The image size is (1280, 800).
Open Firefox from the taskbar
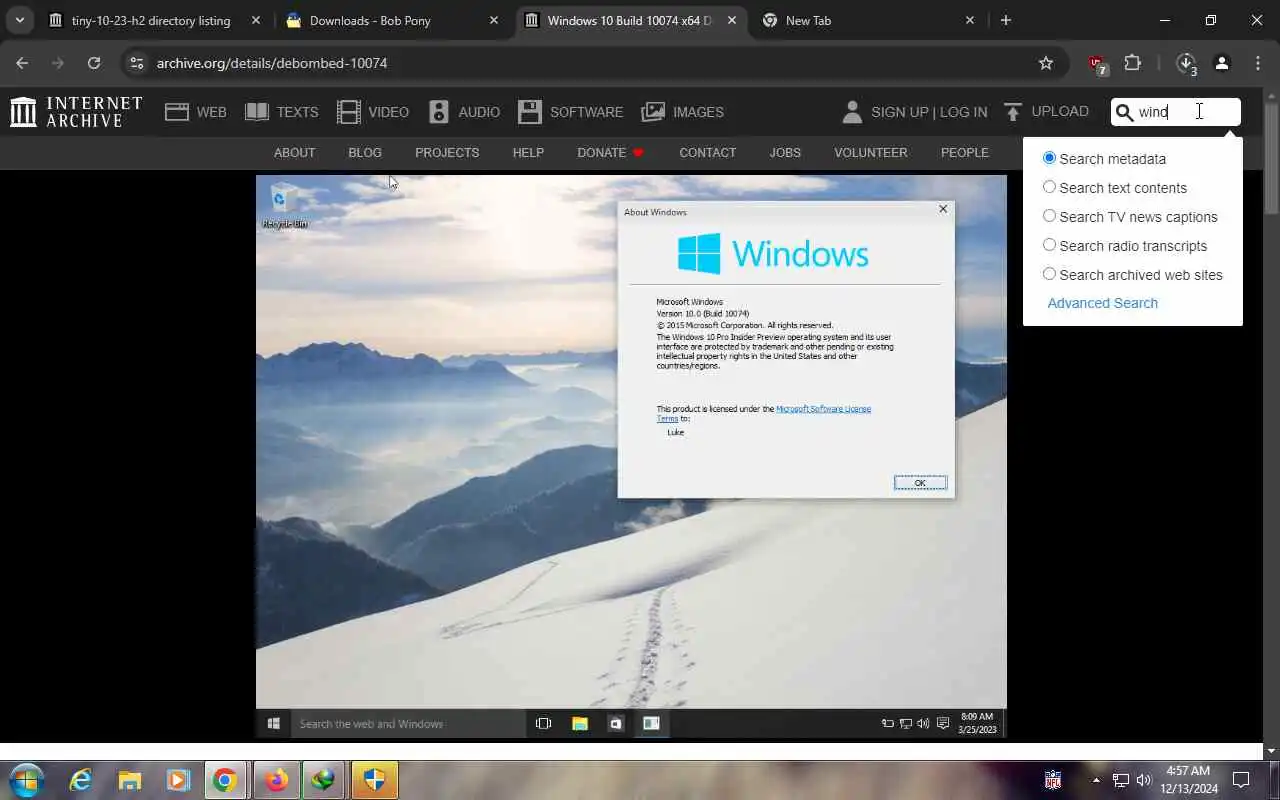coord(276,780)
